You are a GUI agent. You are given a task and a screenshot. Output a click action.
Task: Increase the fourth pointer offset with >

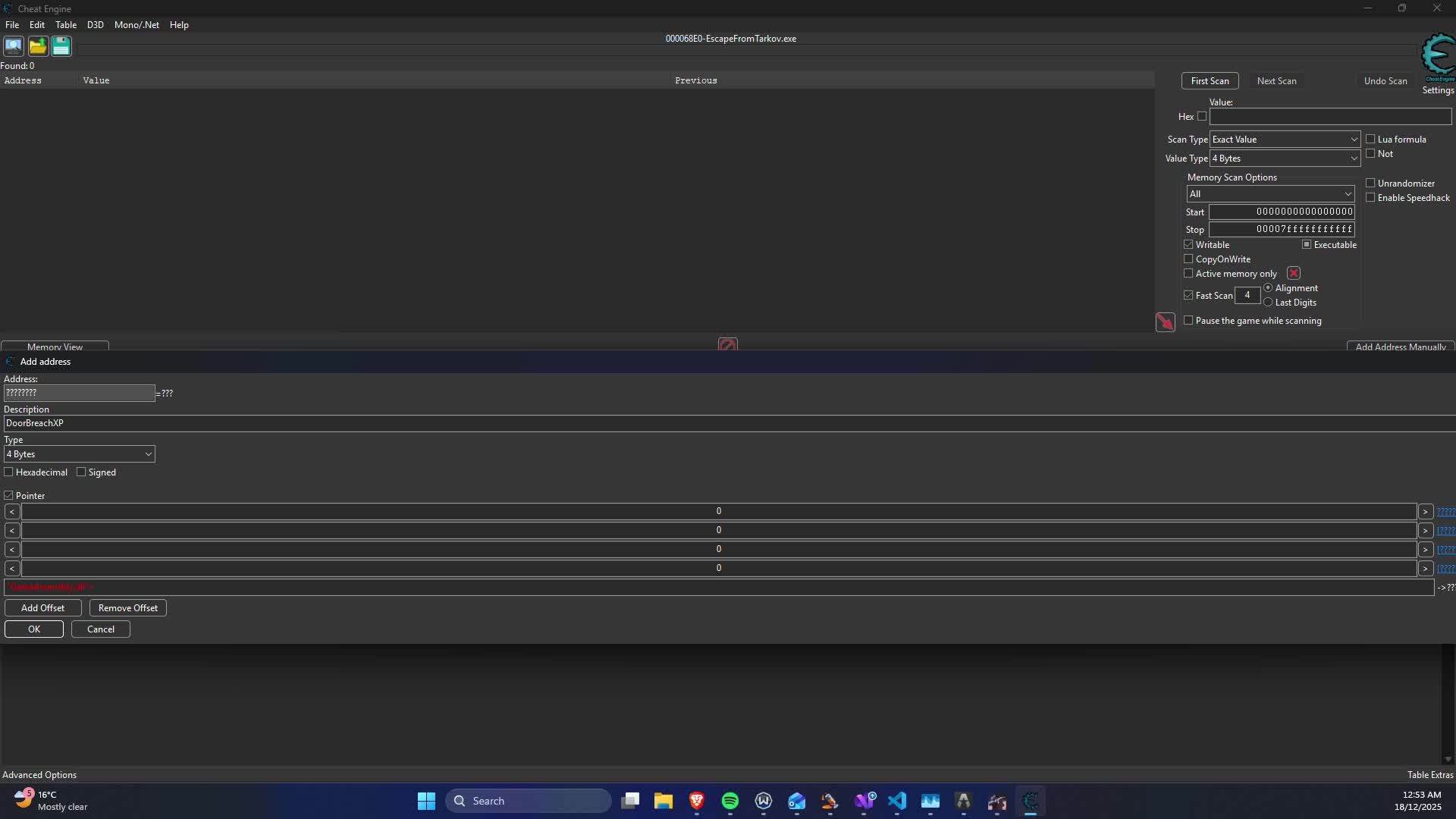(x=1426, y=569)
